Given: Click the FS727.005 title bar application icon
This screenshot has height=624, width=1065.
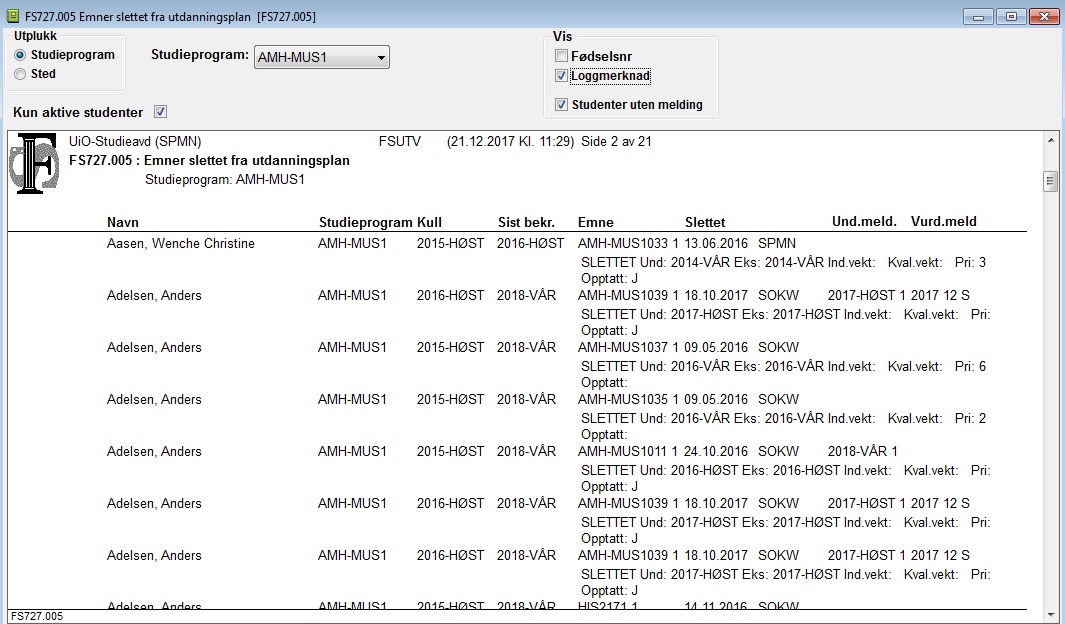Looking at the screenshot, I should [12, 16].
